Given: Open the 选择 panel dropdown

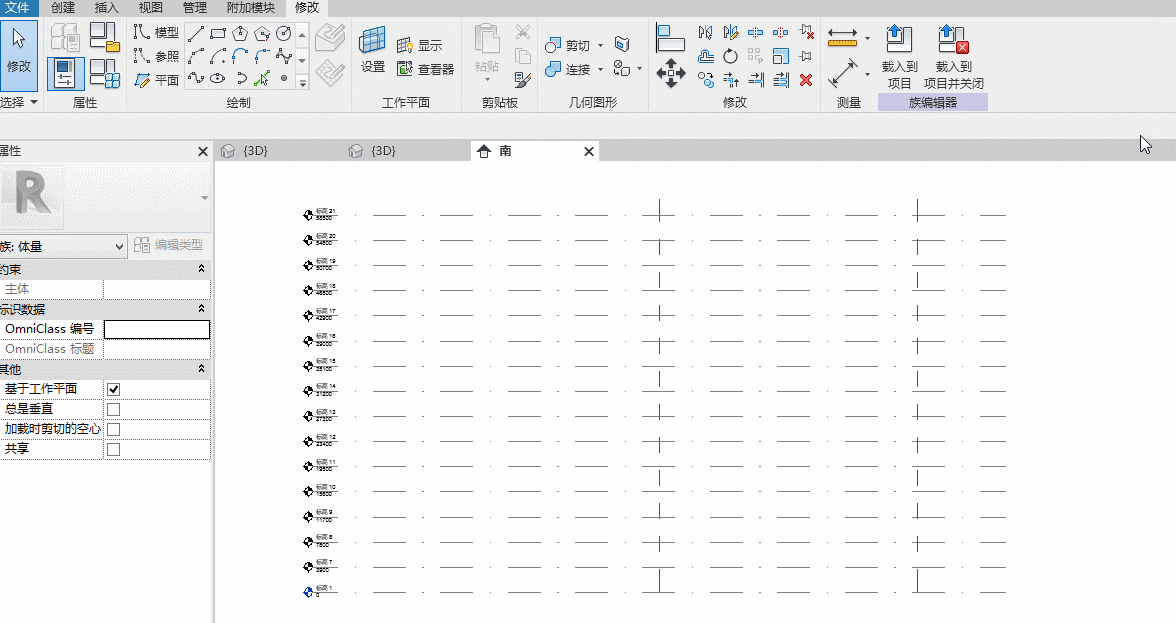Looking at the screenshot, I should (x=20, y=102).
